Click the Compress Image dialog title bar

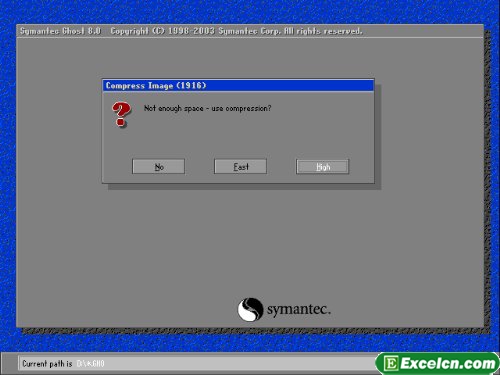[238, 85]
